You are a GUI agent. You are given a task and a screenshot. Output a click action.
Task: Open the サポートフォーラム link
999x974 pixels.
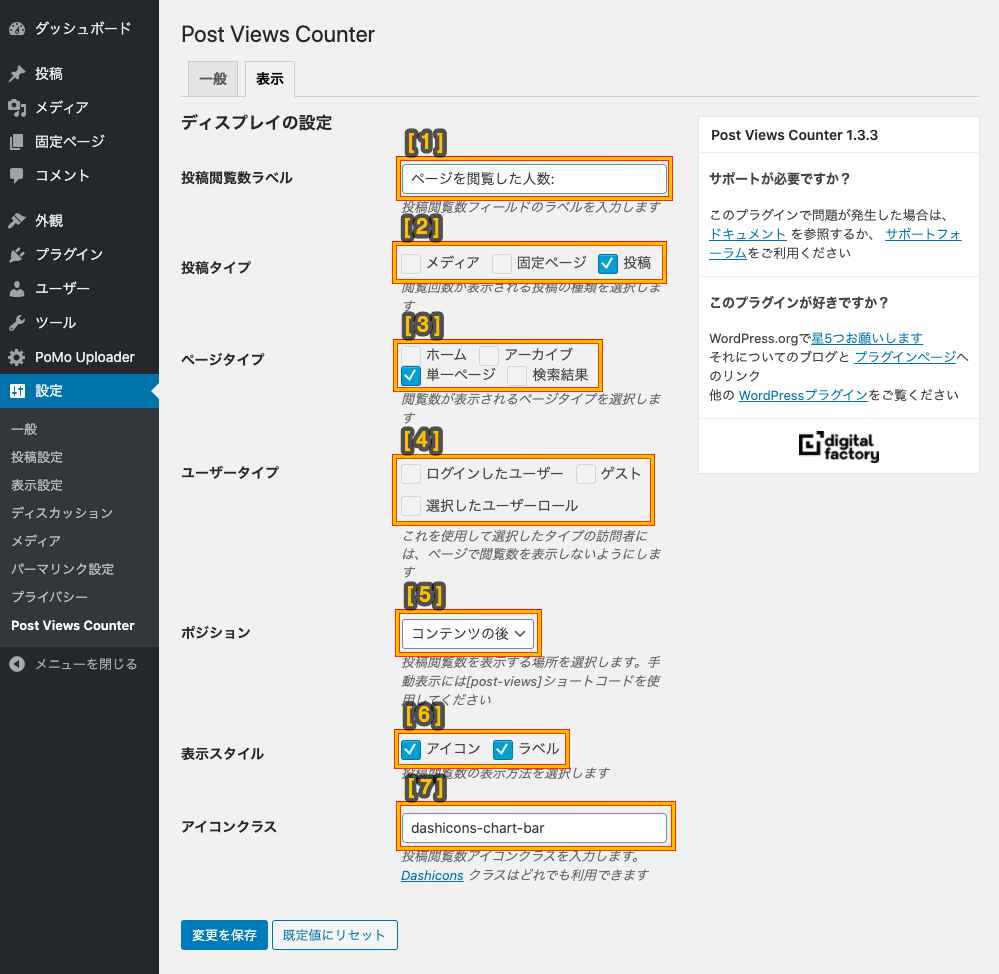click(x=923, y=234)
